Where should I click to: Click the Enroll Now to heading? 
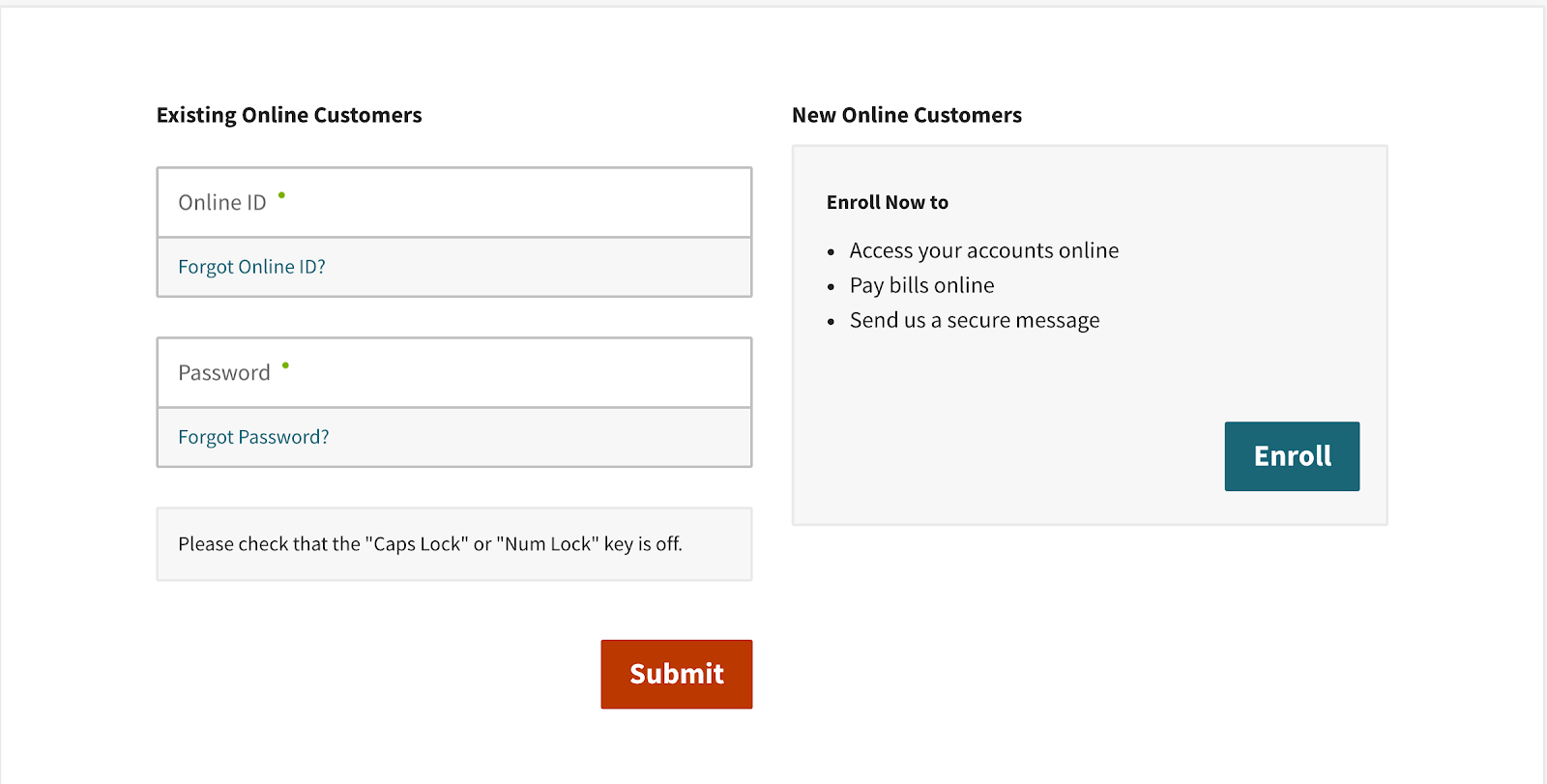click(887, 202)
